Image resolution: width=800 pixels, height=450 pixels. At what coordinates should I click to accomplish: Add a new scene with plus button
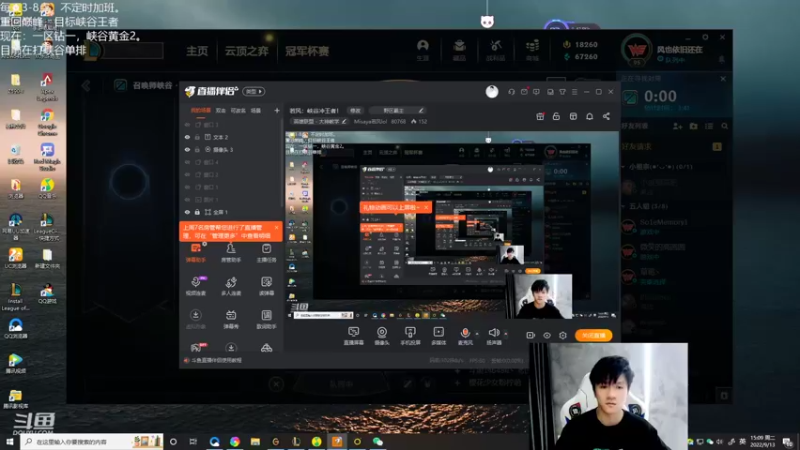[x=277, y=110]
